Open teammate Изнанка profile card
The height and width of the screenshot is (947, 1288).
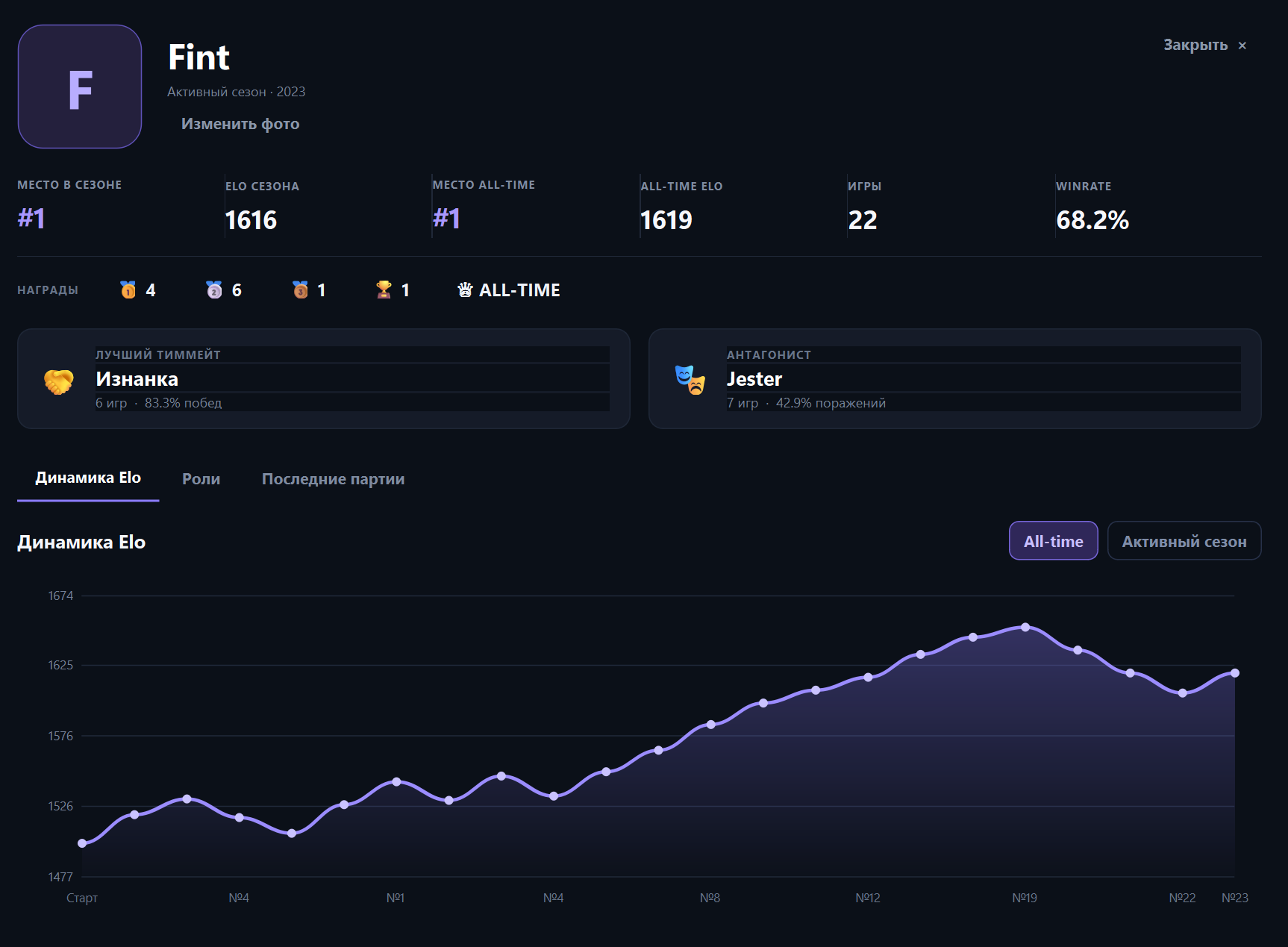click(324, 379)
